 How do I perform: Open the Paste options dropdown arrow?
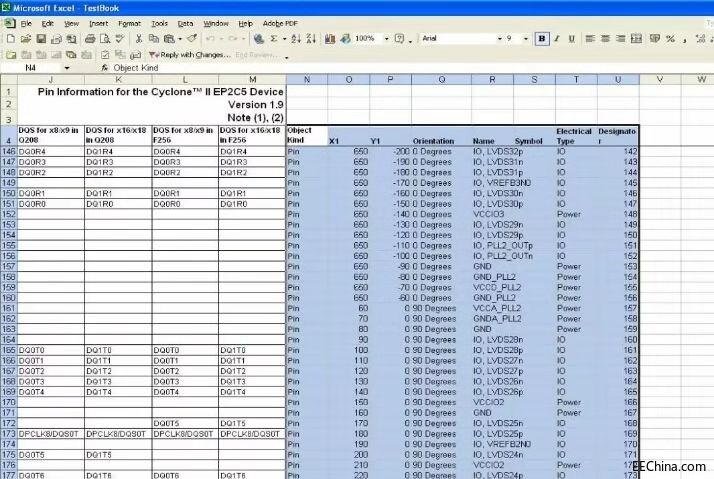click(180, 39)
